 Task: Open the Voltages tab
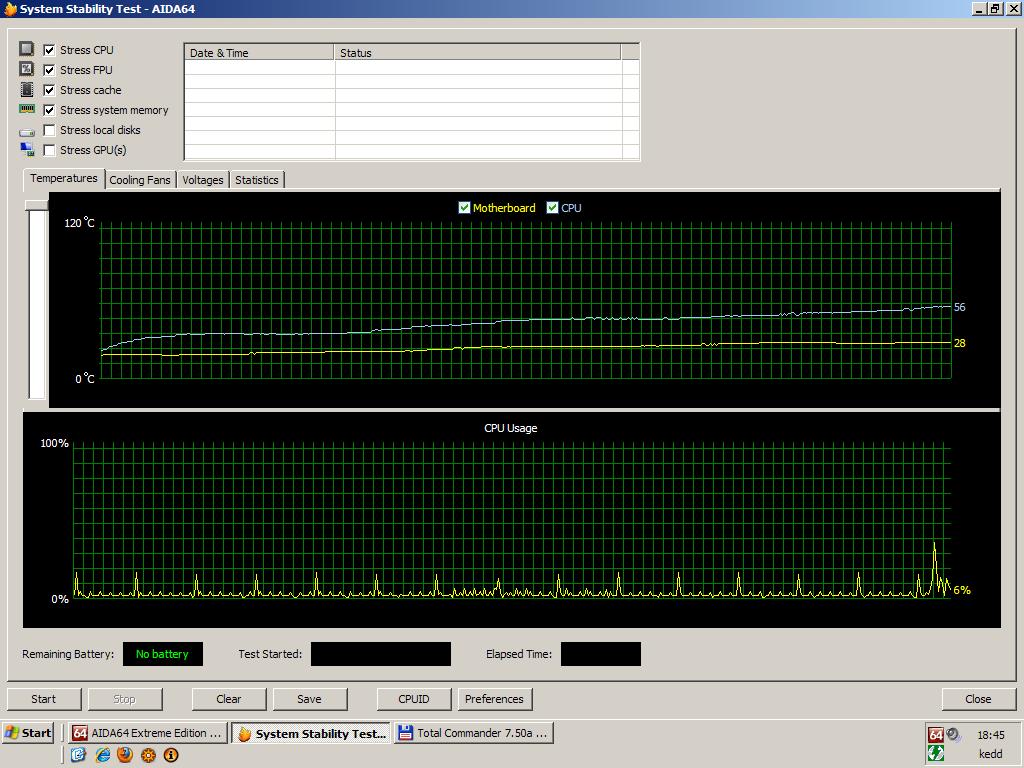[x=202, y=180]
